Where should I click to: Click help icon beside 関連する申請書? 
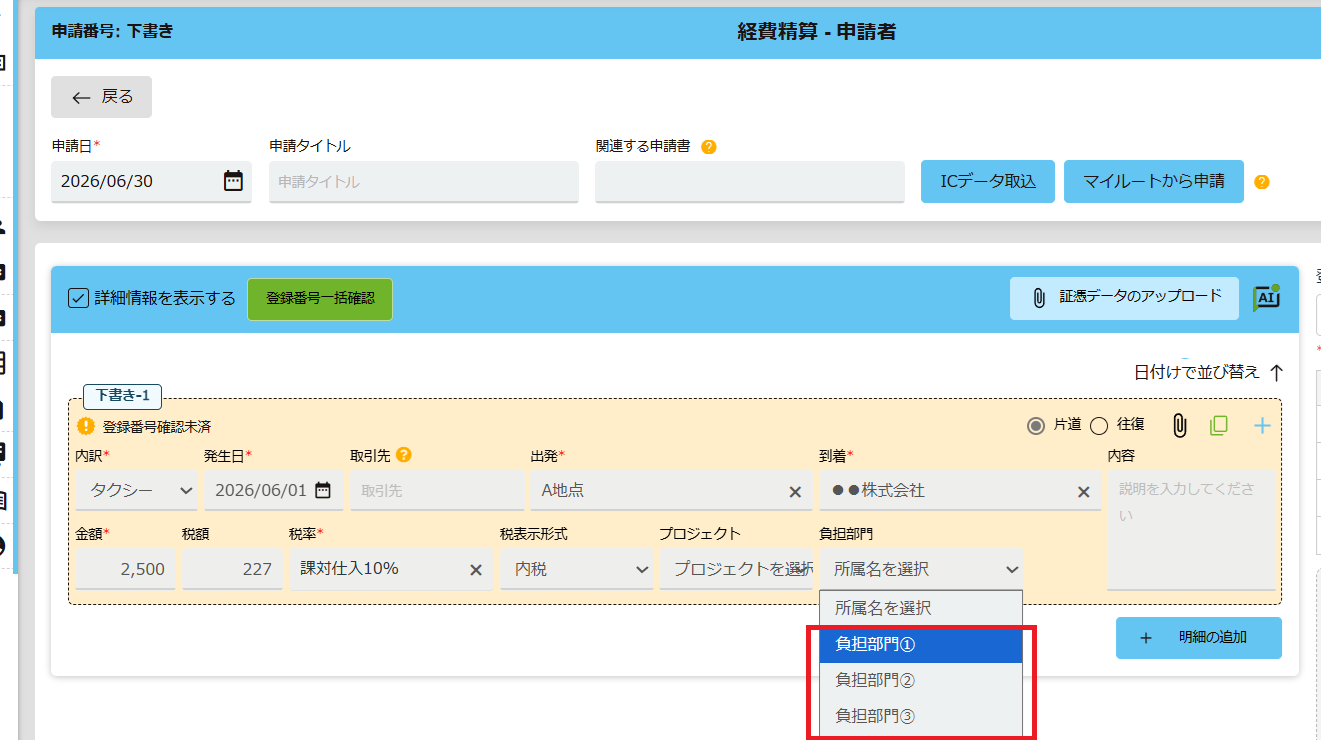(708, 147)
